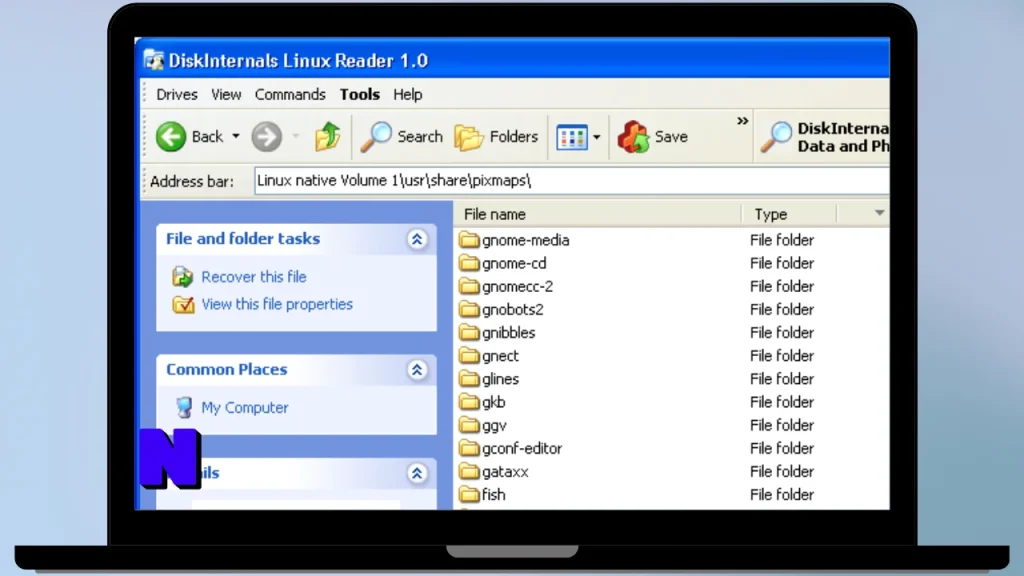This screenshot has width=1024, height=576.
Task: Open the View menu
Action: (x=226, y=95)
